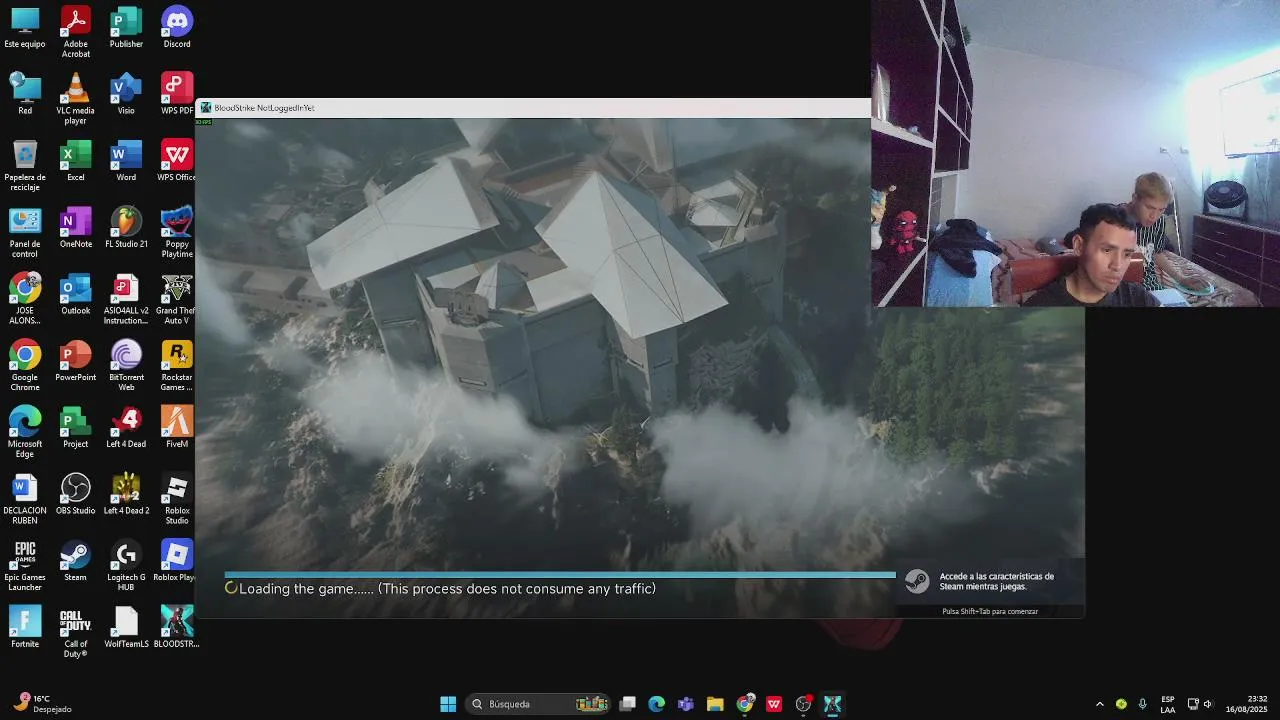Select the Panel de control icon

(25, 233)
